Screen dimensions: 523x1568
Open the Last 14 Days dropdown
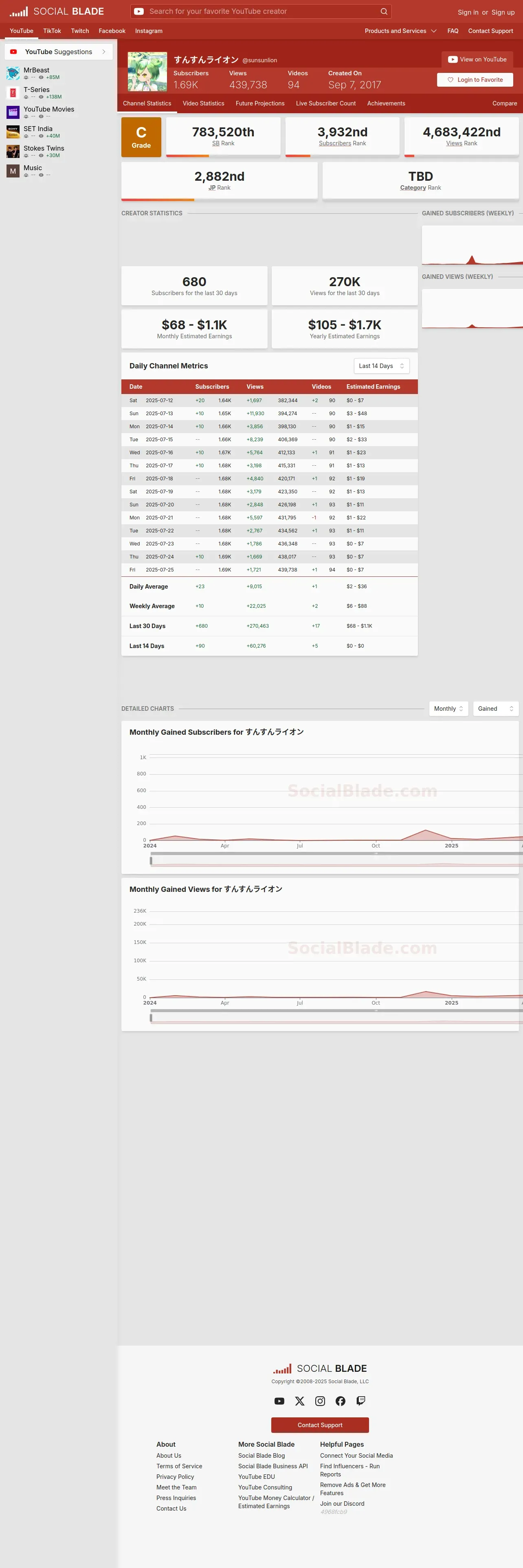coord(381,366)
